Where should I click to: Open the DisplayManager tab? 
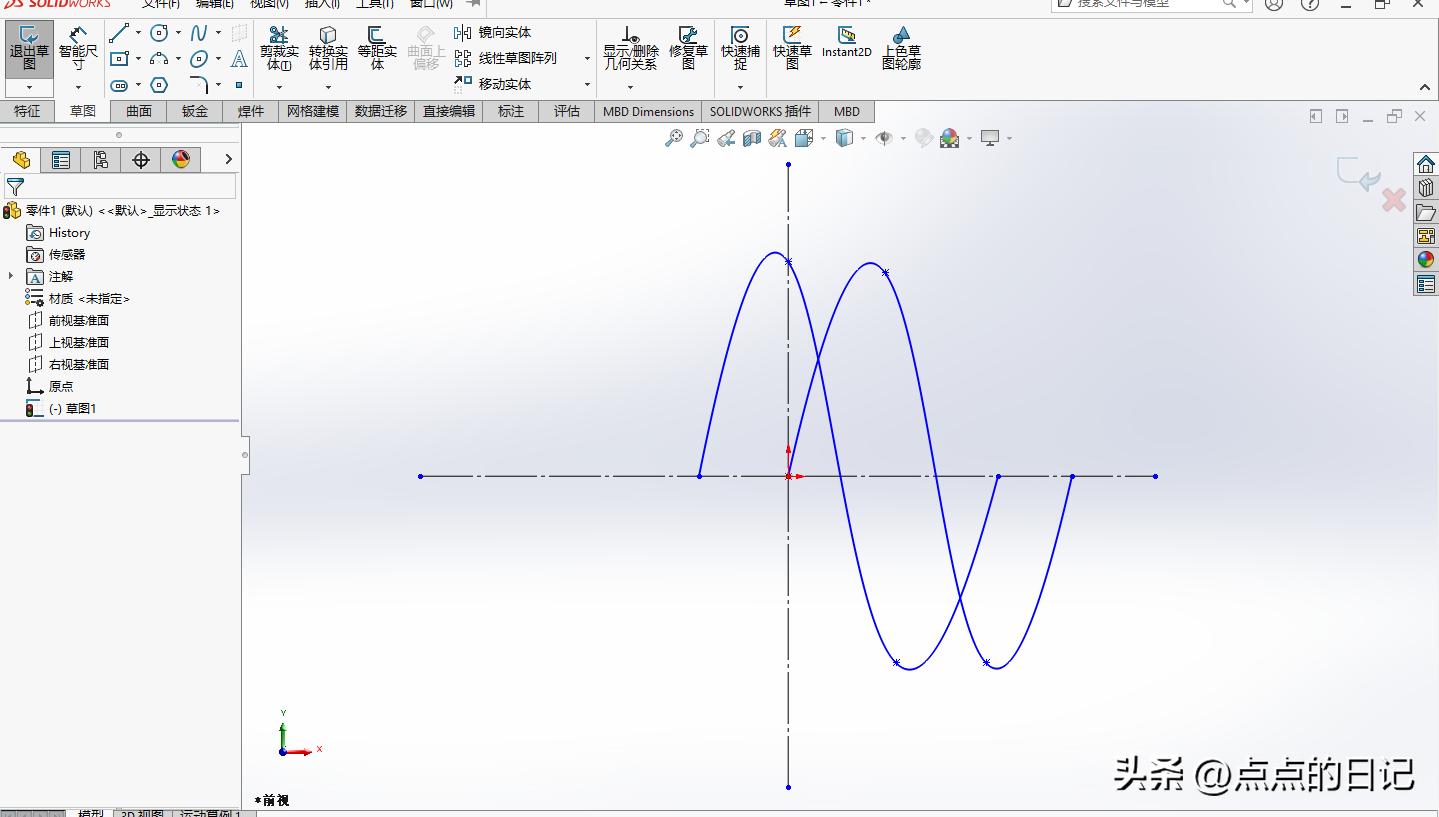point(181,160)
